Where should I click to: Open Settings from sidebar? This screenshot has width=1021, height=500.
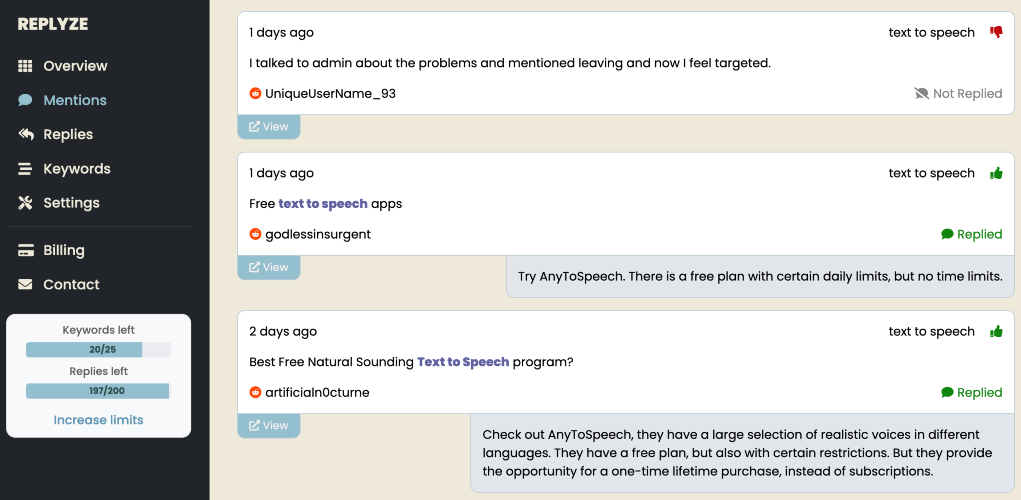[71, 203]
